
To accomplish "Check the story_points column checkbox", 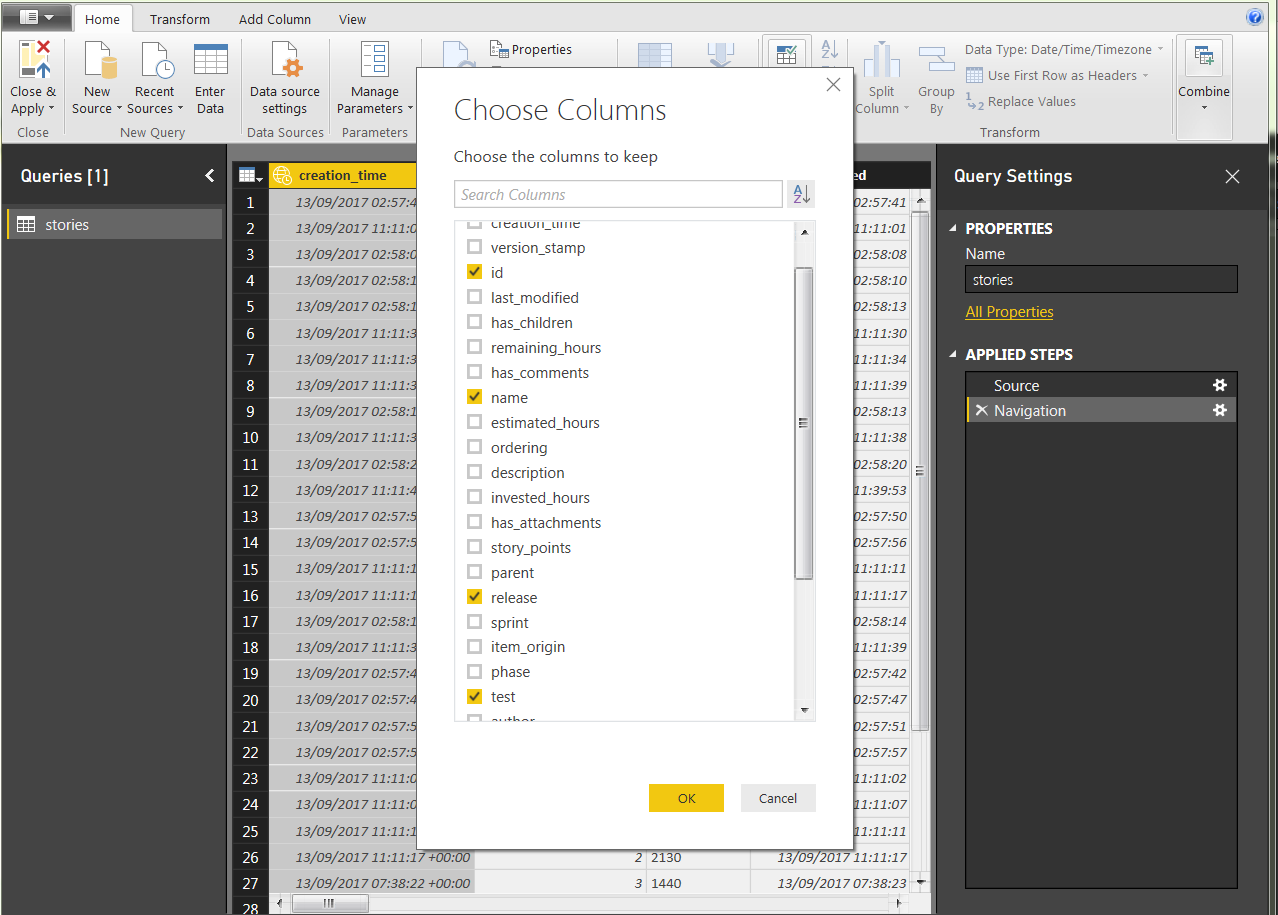I will point(475,547).
